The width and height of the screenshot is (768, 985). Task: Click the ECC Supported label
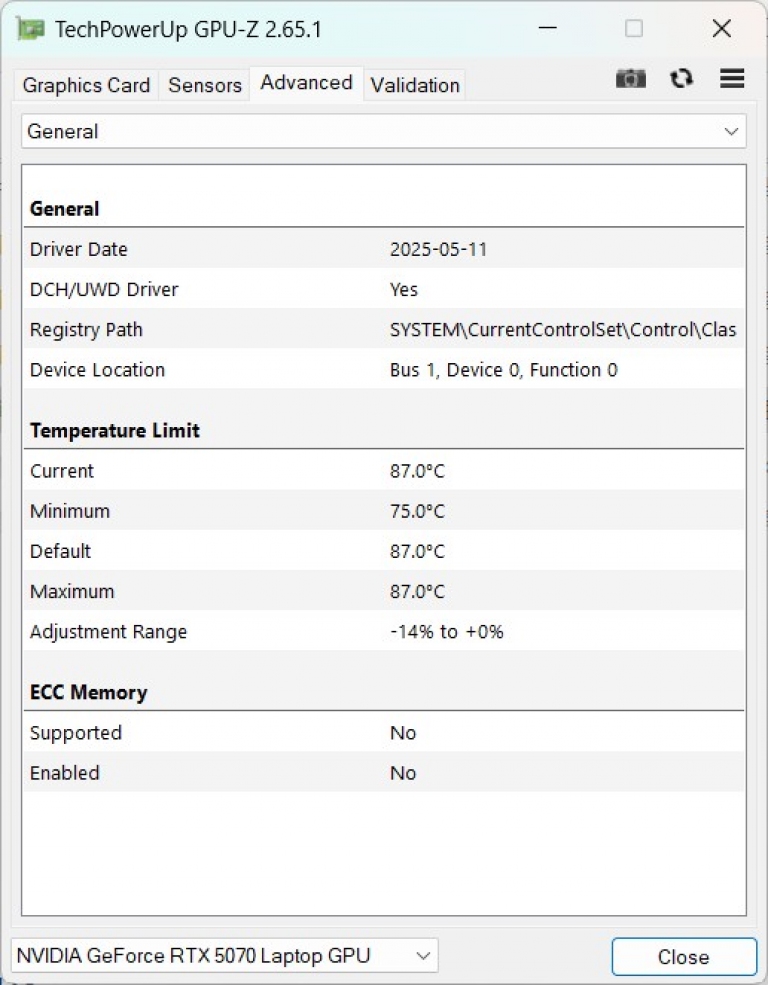76,733
